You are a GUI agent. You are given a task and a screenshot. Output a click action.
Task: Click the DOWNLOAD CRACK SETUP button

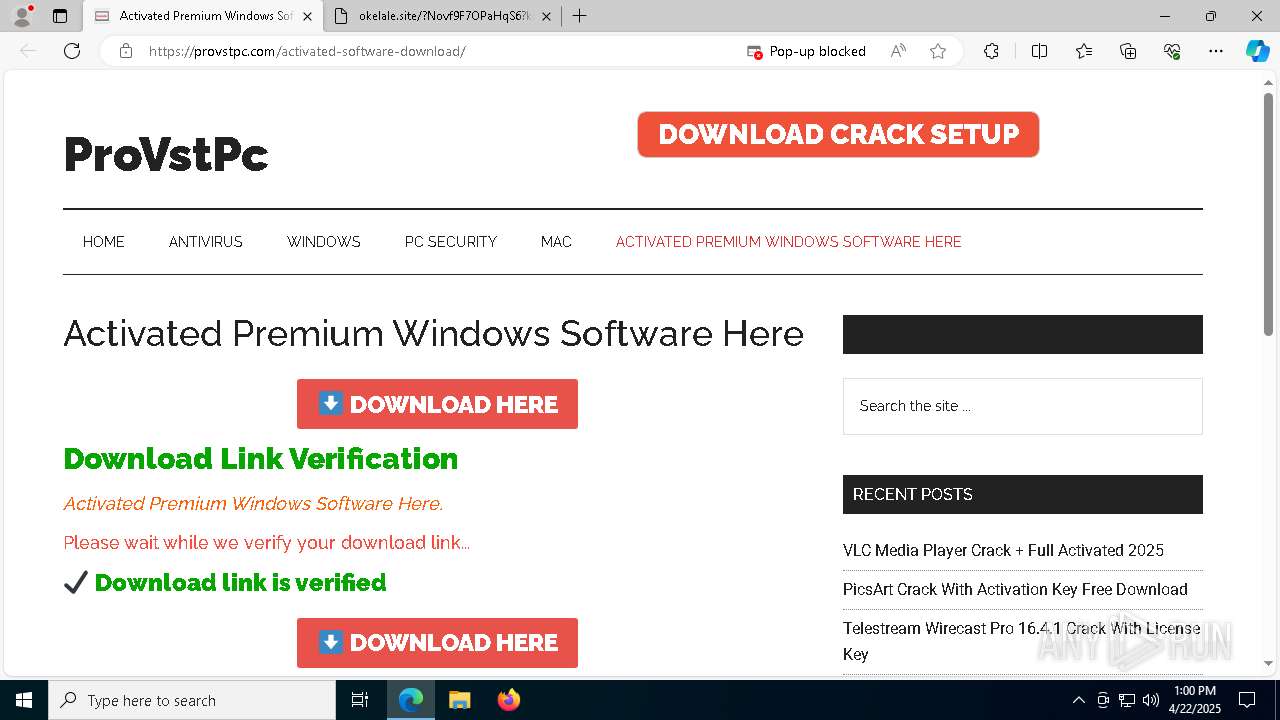point(838,134)
